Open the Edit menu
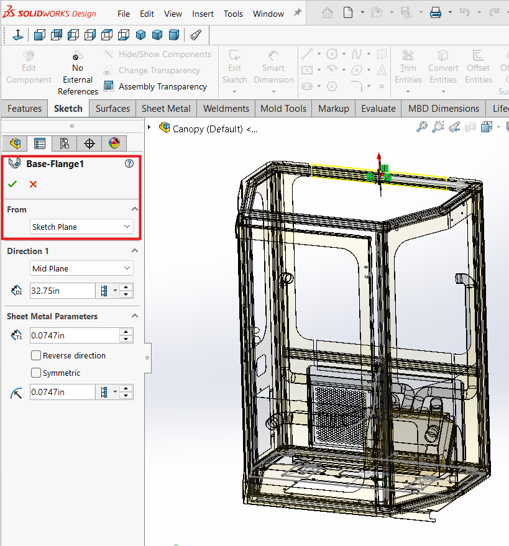This screenshot has width=509, height=546. [x=147, y=14]
